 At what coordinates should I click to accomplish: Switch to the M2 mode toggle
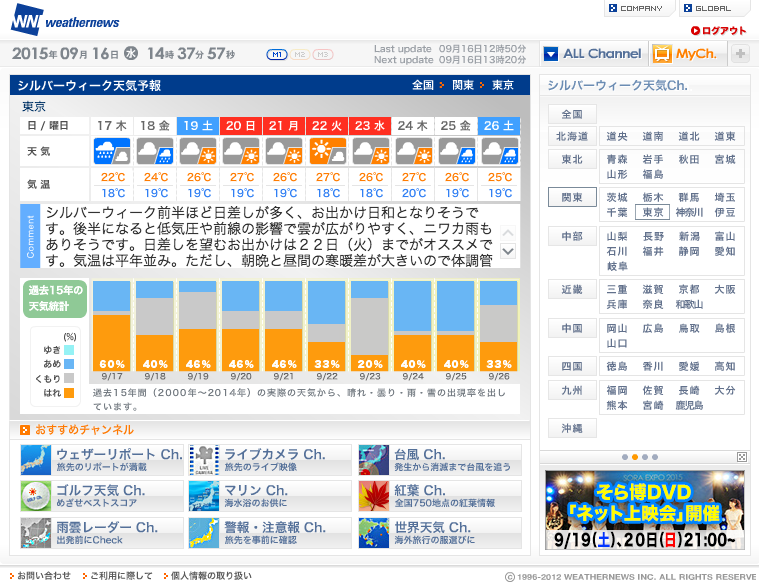click(300, 54)
